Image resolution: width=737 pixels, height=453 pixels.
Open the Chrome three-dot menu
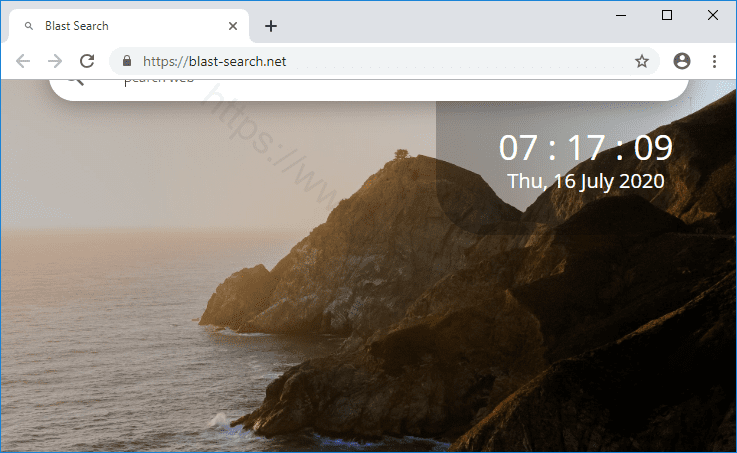point(714,61)
